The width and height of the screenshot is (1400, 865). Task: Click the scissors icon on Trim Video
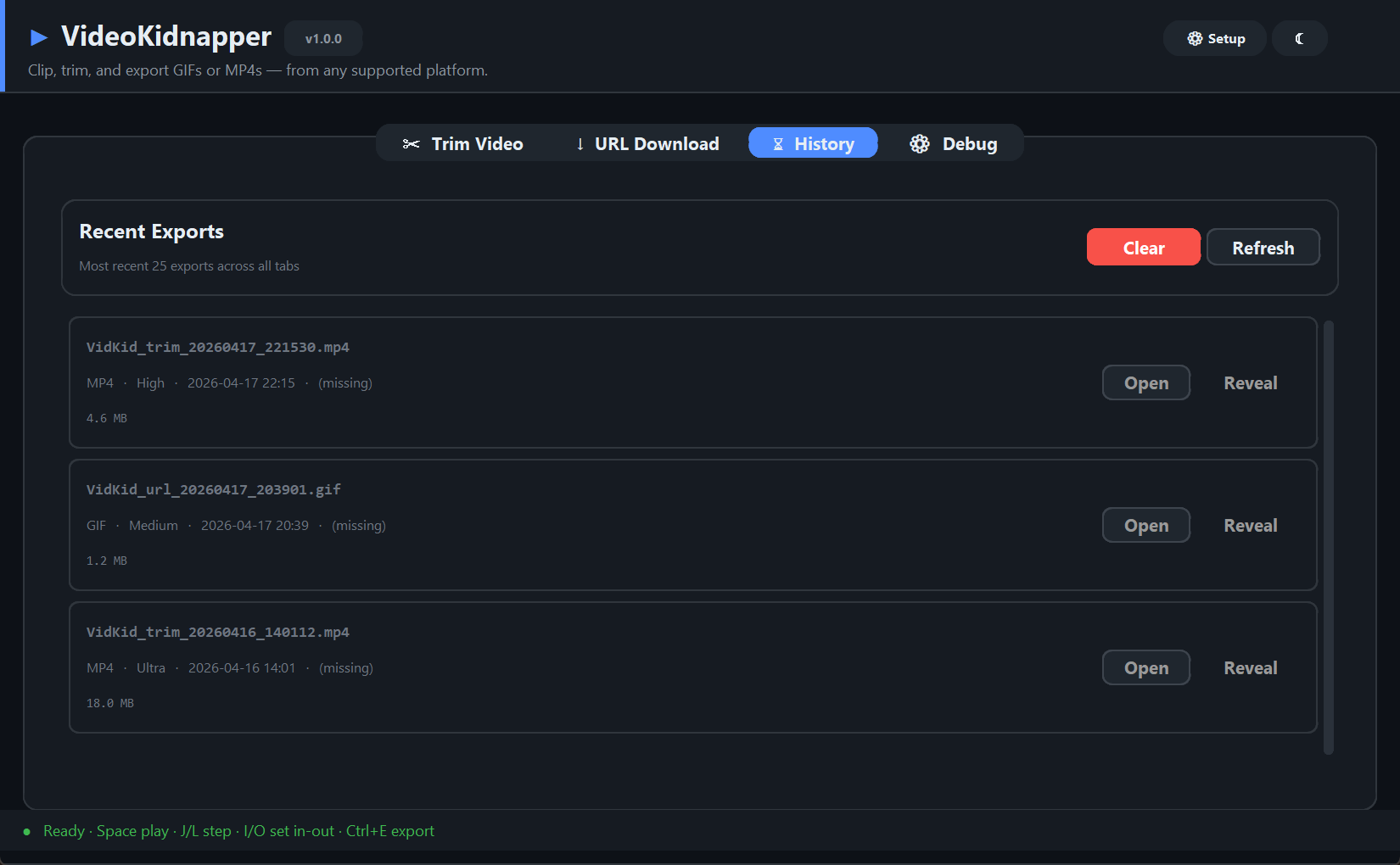point(411,144)
